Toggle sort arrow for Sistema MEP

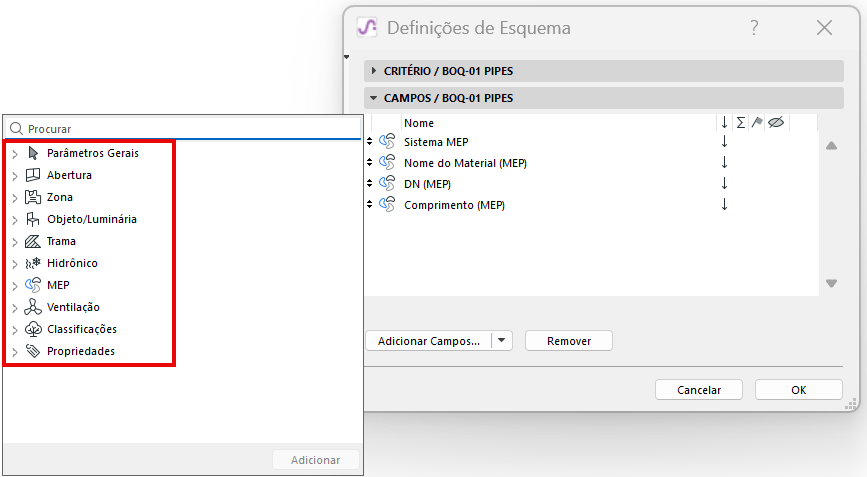[x=724, y=141]
